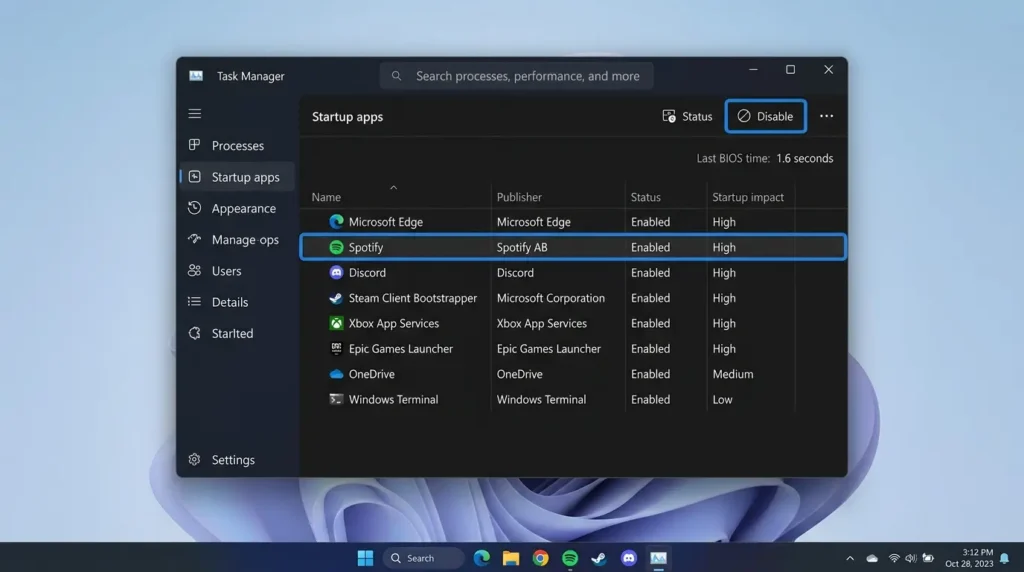Open the hamburger navigation menu
1024x572 pixels.
pyautogui.click(x=195, y=114)
